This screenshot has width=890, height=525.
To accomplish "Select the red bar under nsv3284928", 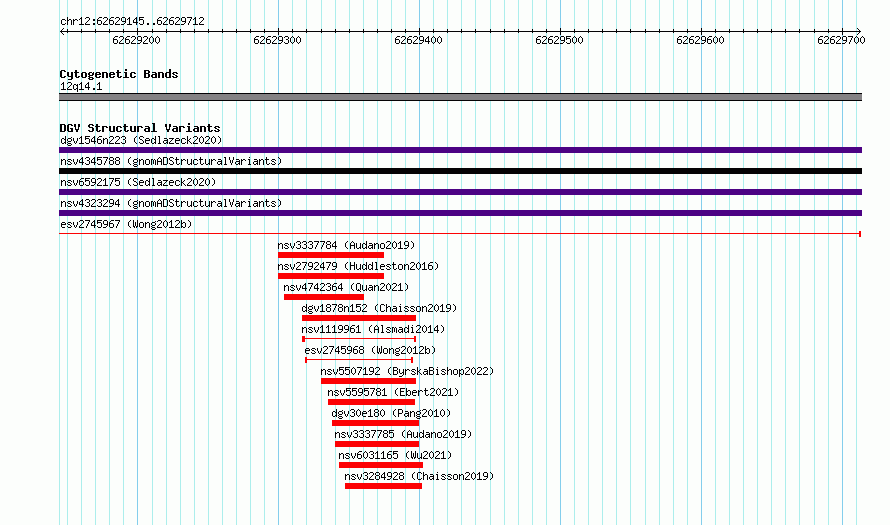I will tap(384, 486).
